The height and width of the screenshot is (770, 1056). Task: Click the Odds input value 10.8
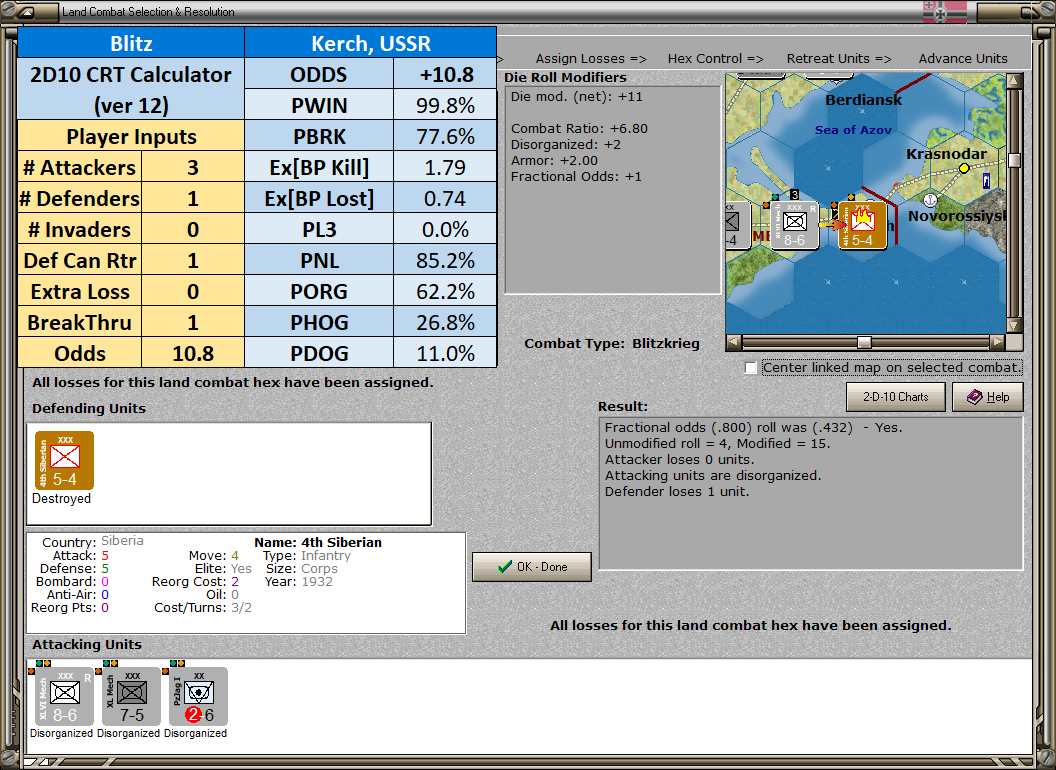(x=193, y=353)
